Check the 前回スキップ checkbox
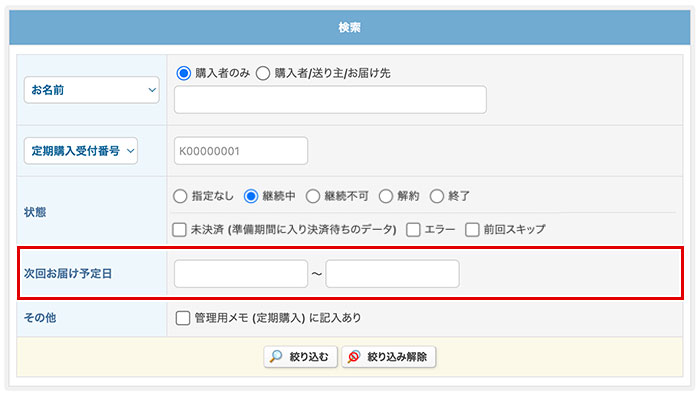 (x=472, y=229)
